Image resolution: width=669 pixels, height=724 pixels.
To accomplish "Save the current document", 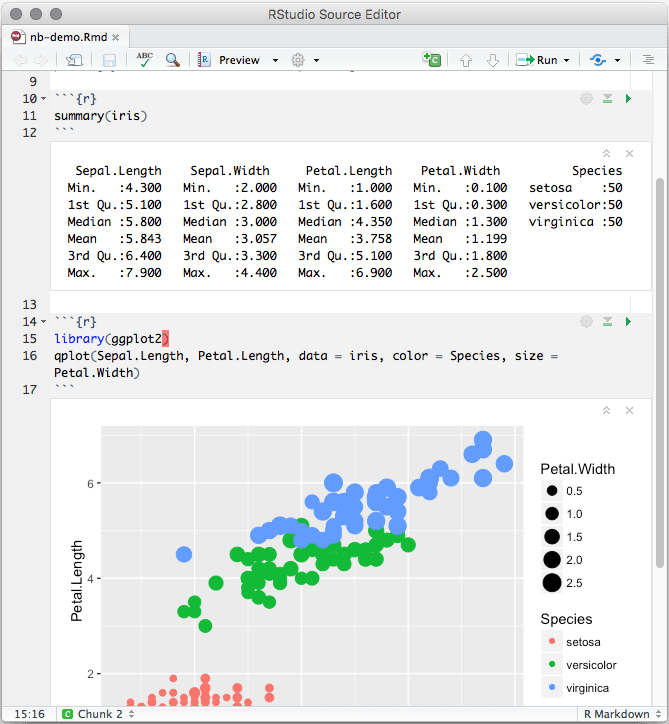I will pos(109,60).
